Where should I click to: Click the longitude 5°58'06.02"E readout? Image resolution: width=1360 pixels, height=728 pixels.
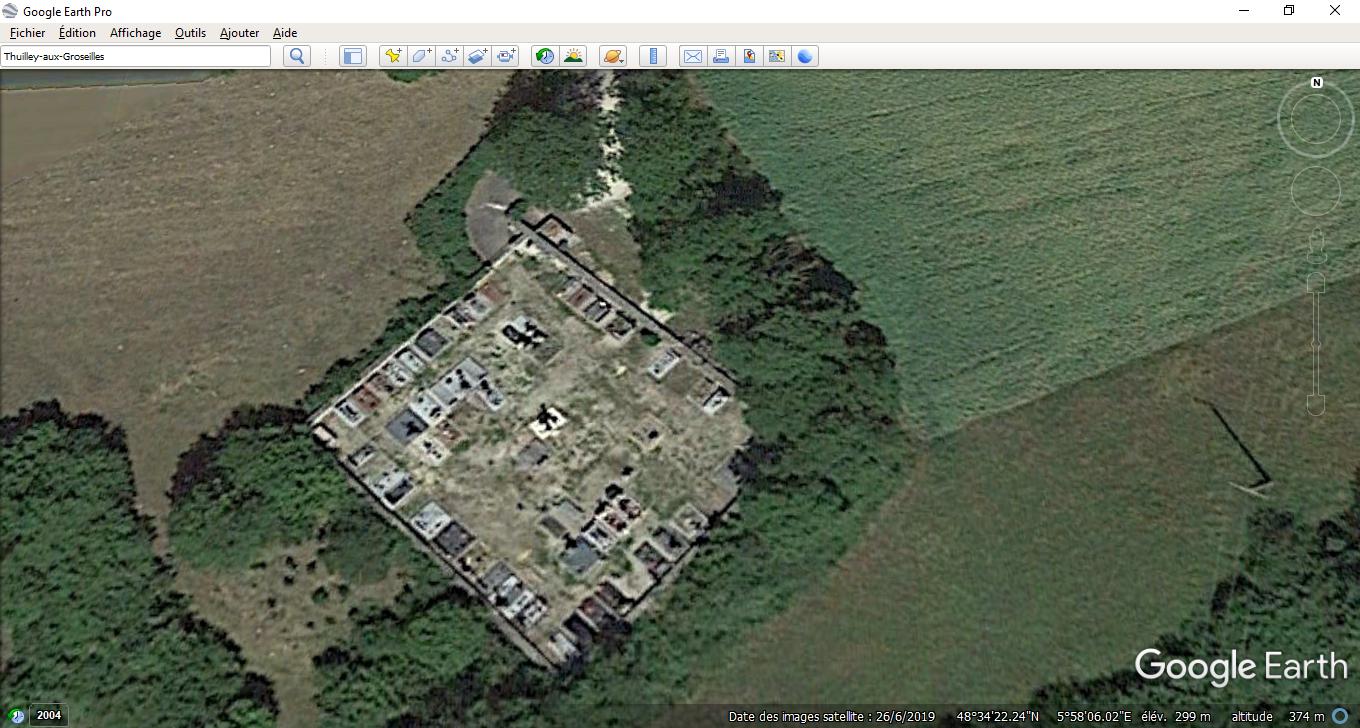[1094, 716]
